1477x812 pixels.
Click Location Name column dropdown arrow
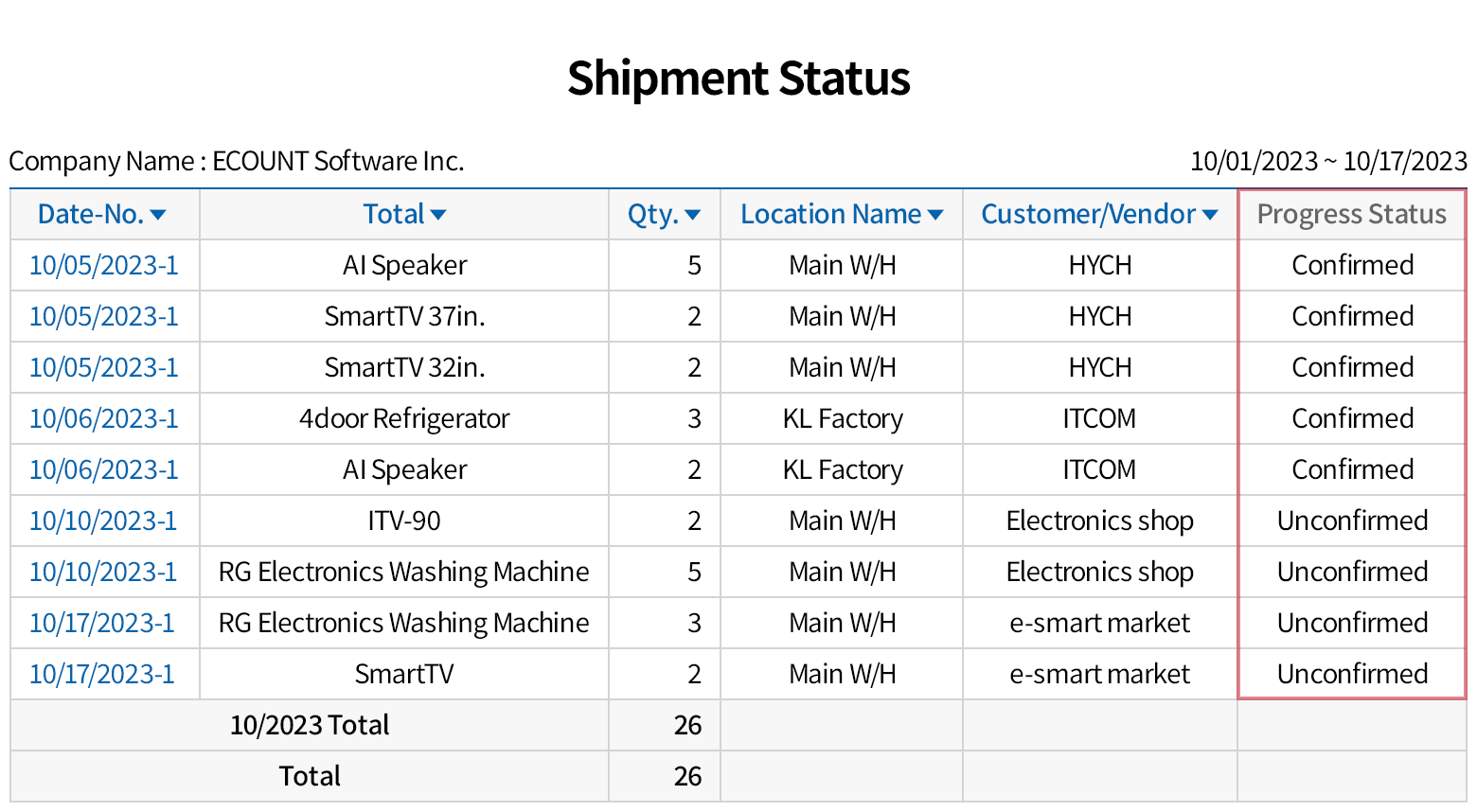coord(935,215)
